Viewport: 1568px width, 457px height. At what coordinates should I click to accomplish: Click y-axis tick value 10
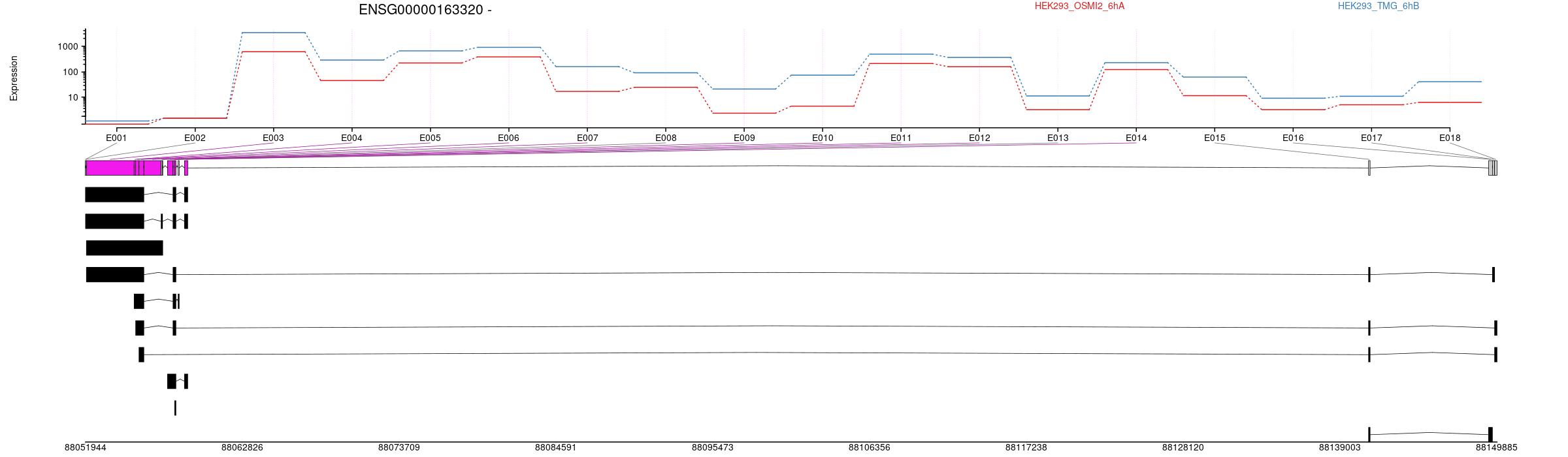[x=73, y=97]
